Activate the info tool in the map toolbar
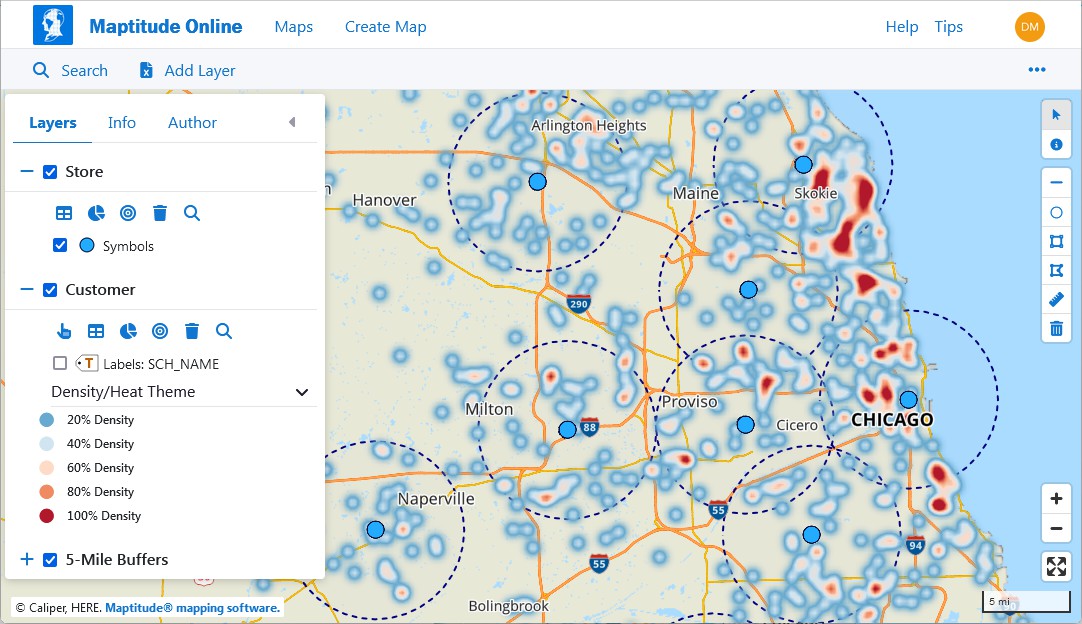 click(1056, 144)
